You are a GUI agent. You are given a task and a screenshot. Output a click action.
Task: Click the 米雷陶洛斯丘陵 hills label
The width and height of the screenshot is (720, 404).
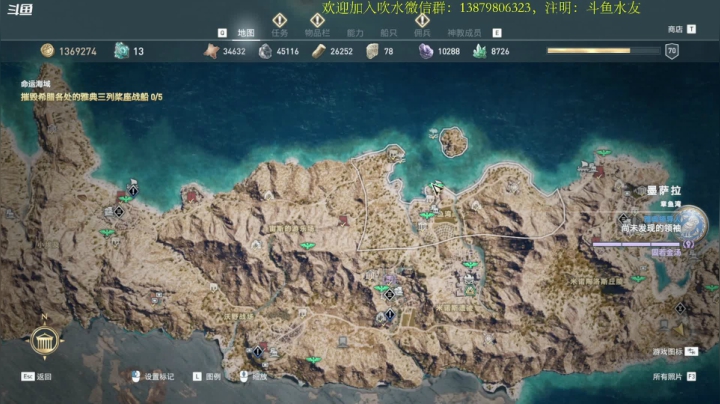[597, 281]
